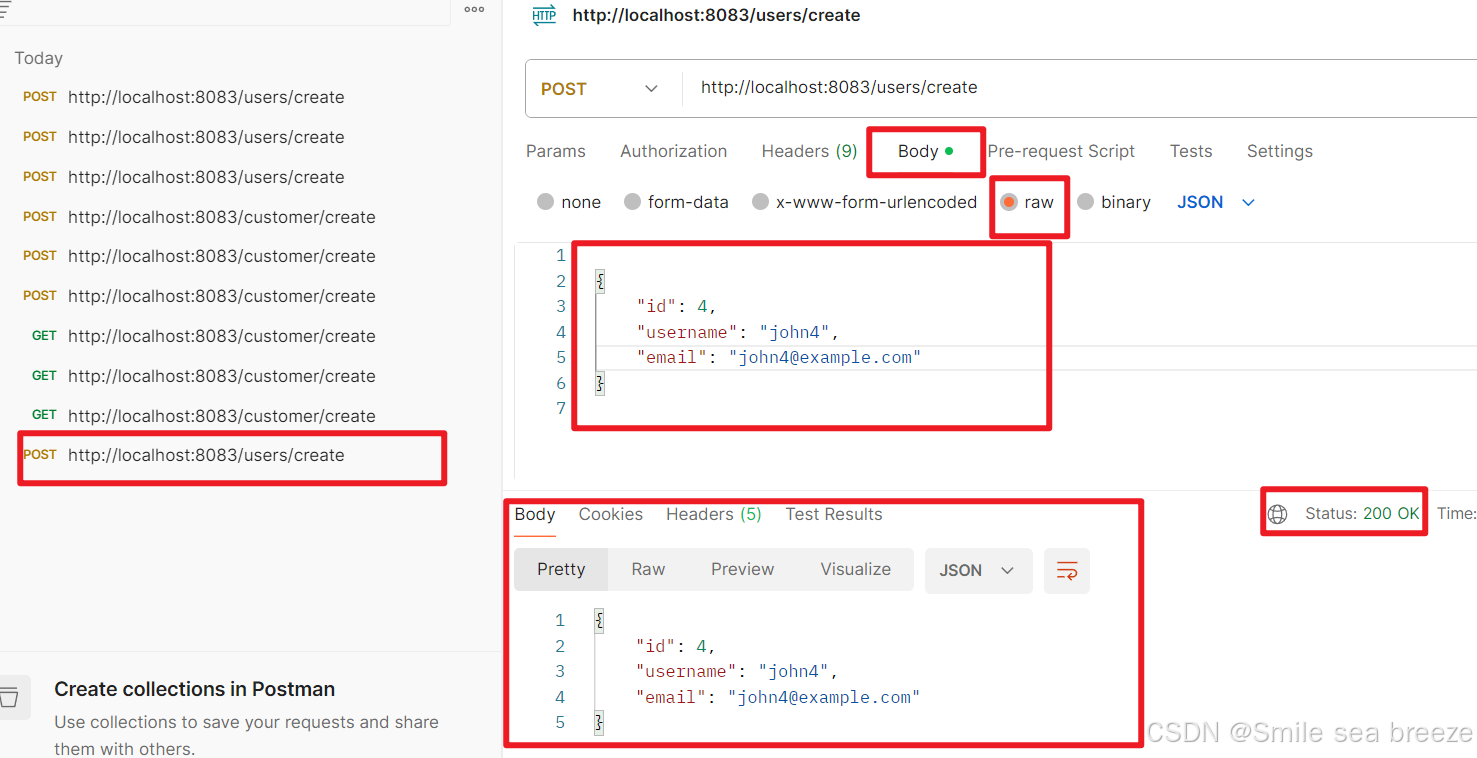Open the request Settings tab

point(1280,151)
